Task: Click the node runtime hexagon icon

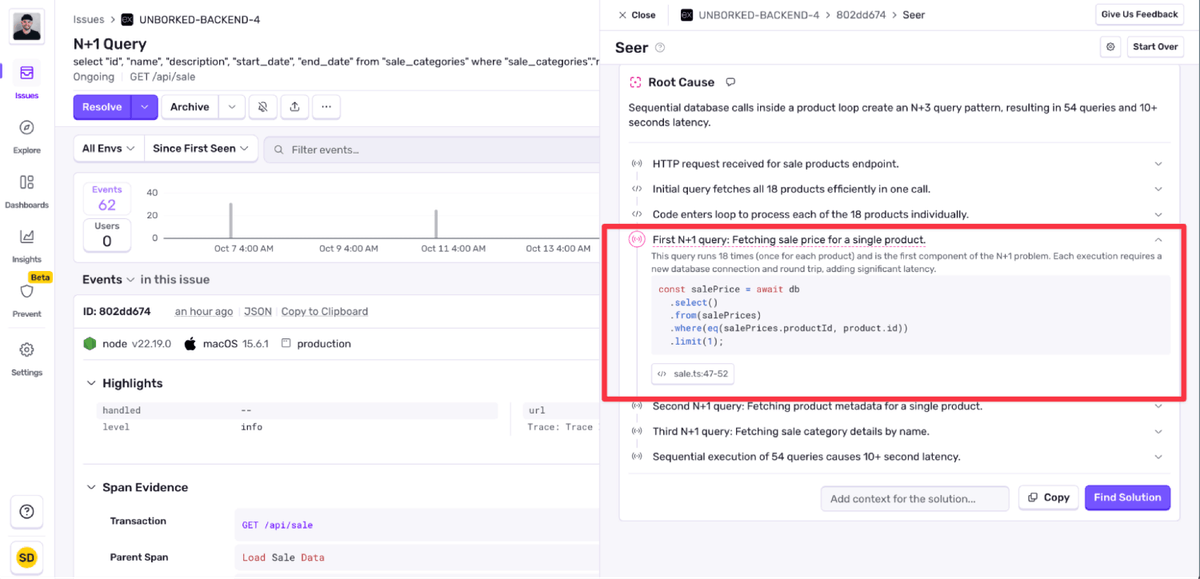Action: point(90,343)
